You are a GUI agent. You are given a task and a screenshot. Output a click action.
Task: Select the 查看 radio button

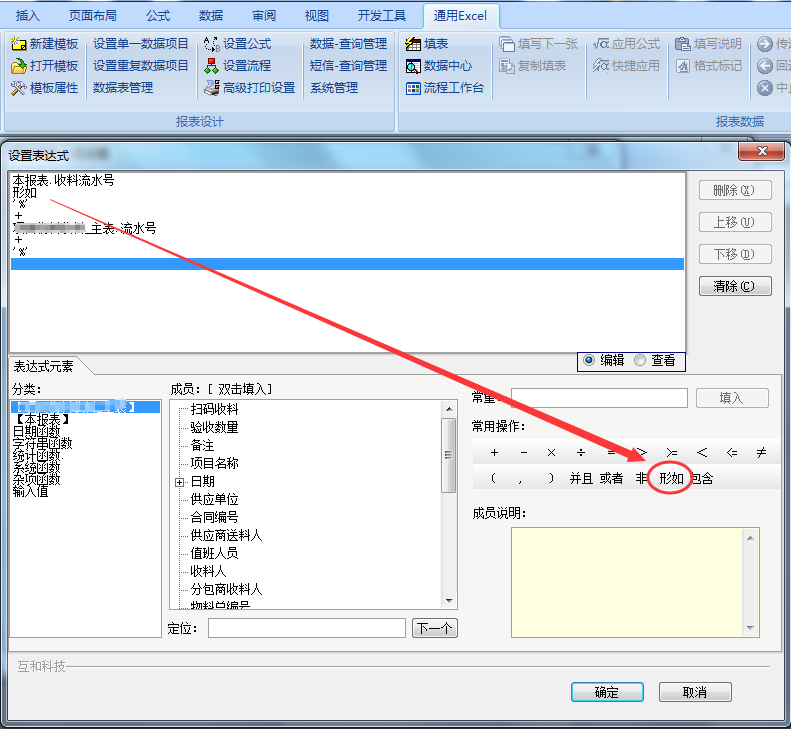pos(639,360)
